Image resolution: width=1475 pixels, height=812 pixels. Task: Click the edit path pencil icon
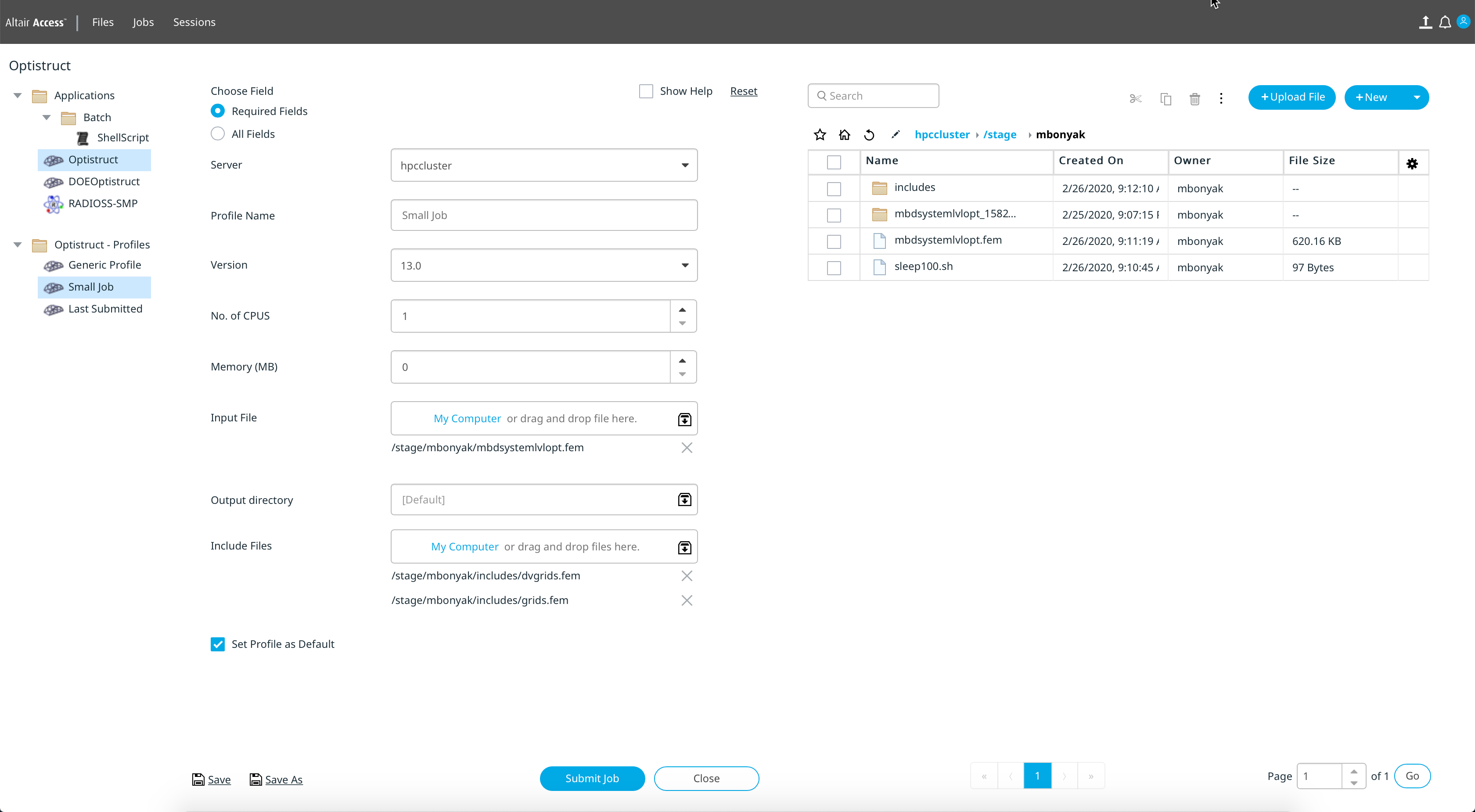(895, 135)
